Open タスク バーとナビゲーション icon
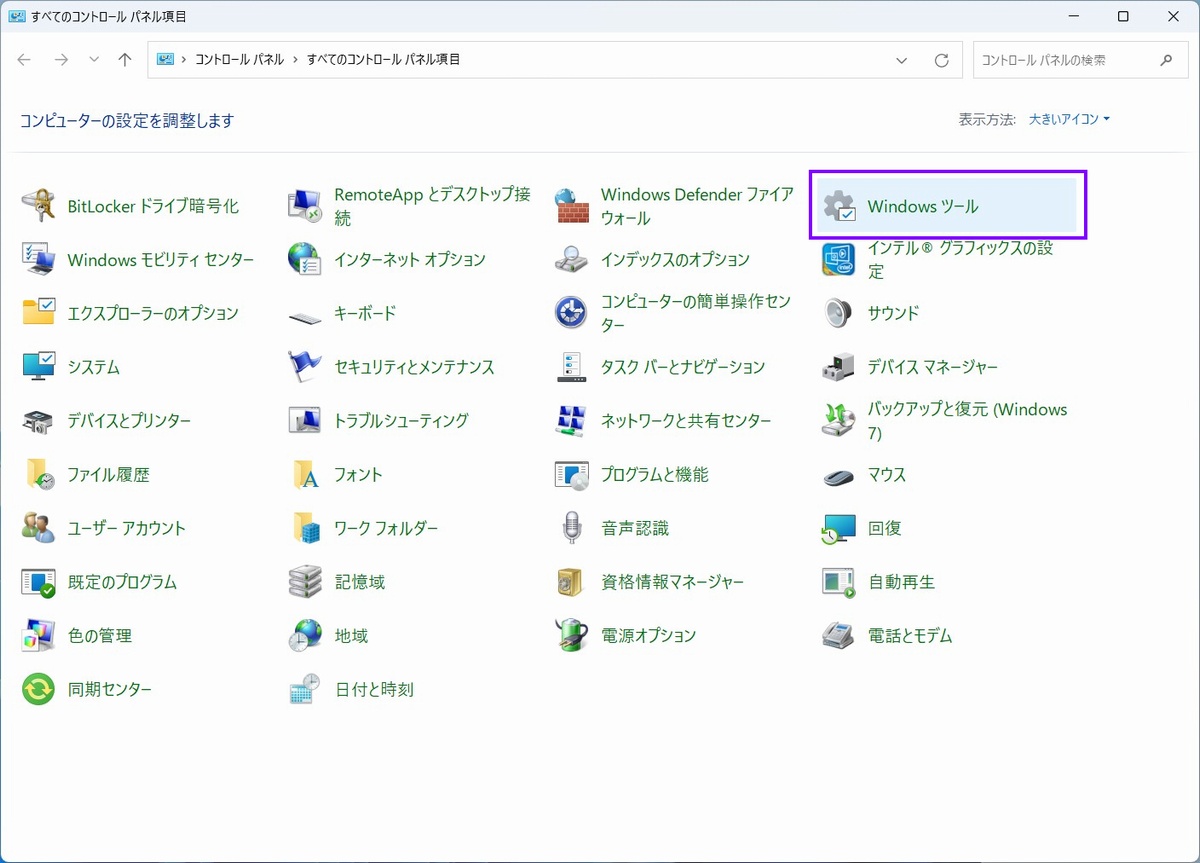 coord(572,367)
